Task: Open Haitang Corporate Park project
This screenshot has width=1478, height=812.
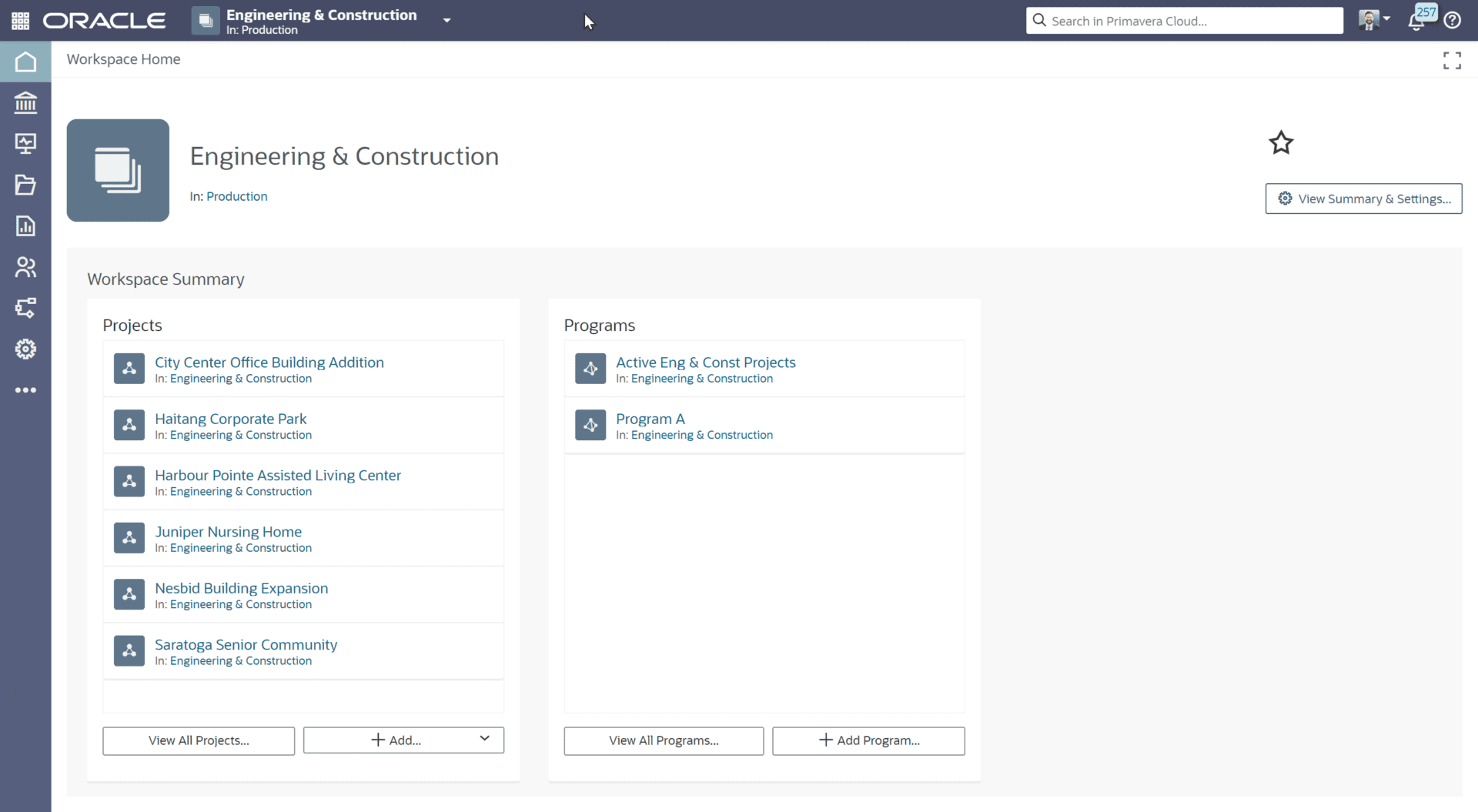Action: coord(230,419)
